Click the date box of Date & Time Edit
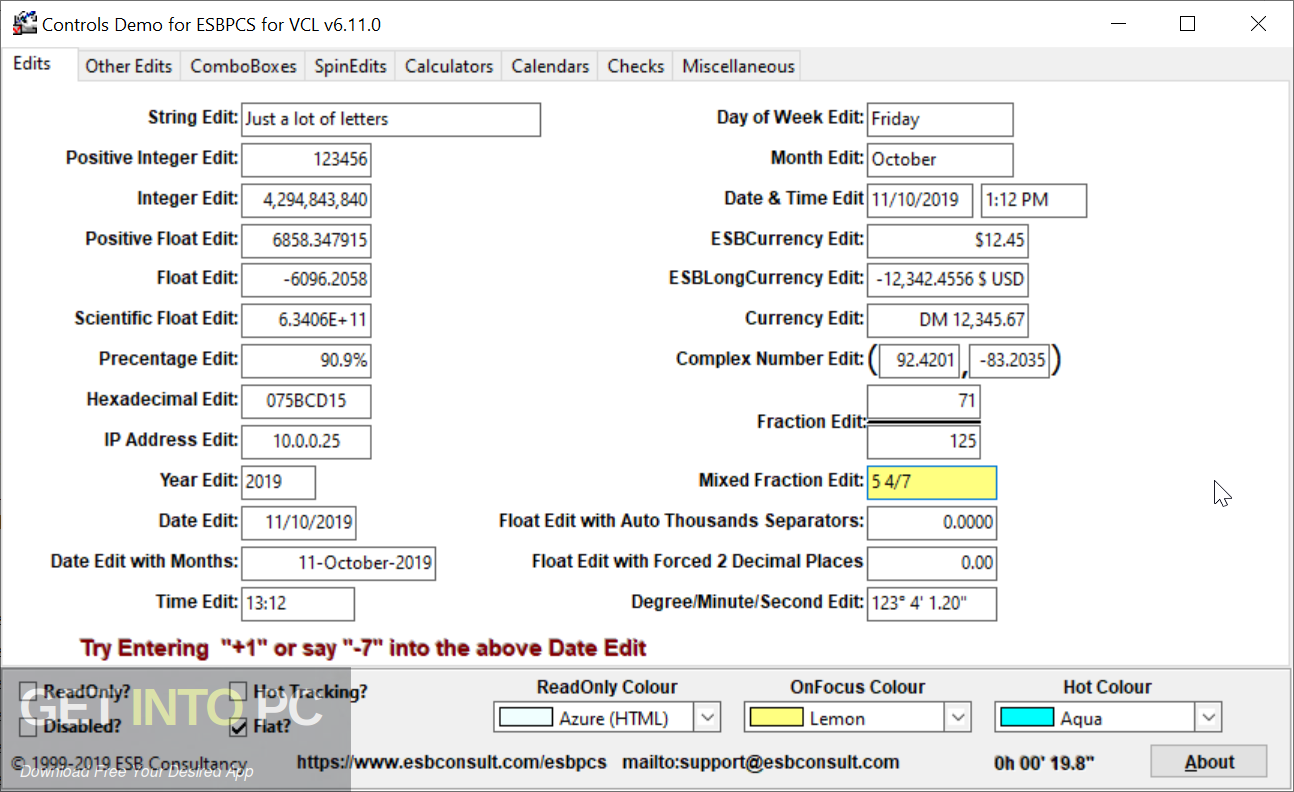The image size is (1294, 792). [920, 200]
